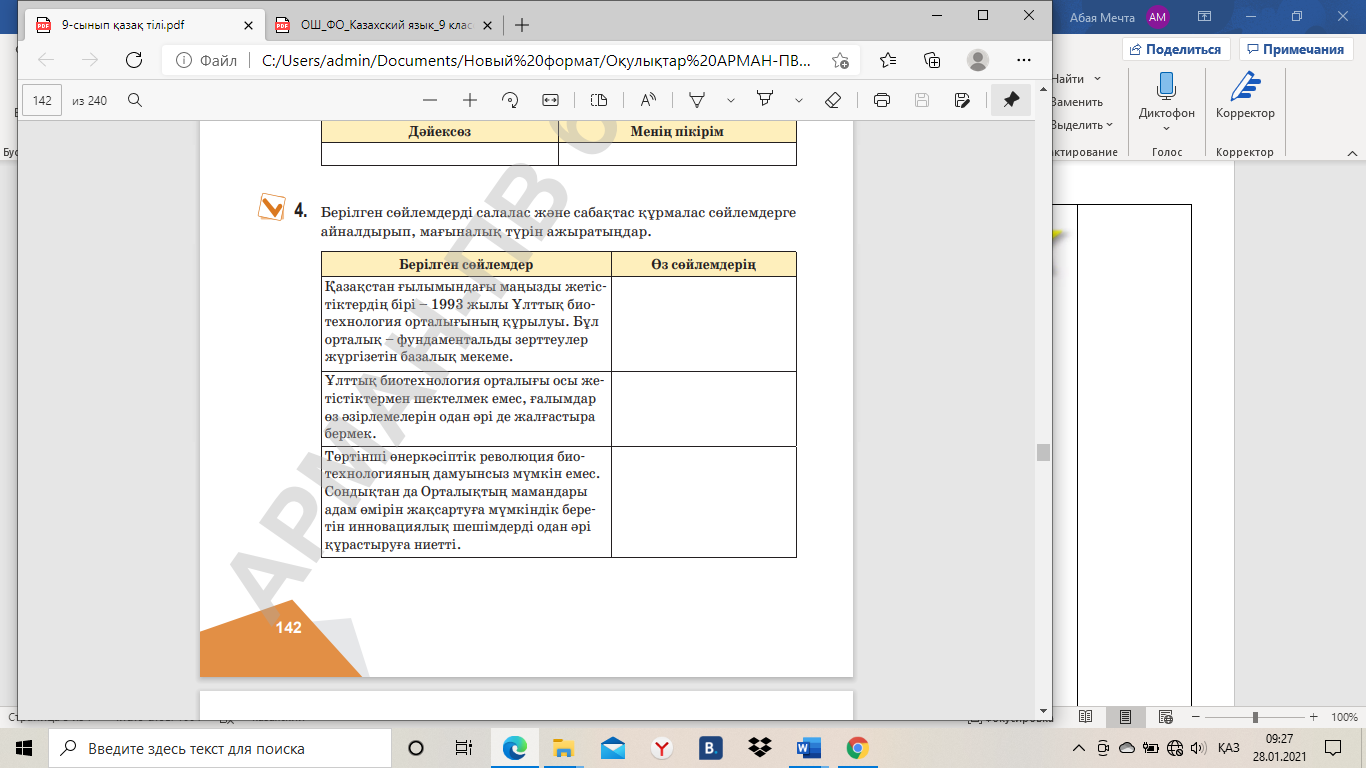Open Cortana circle on the taskbar

tap(416, 748)
